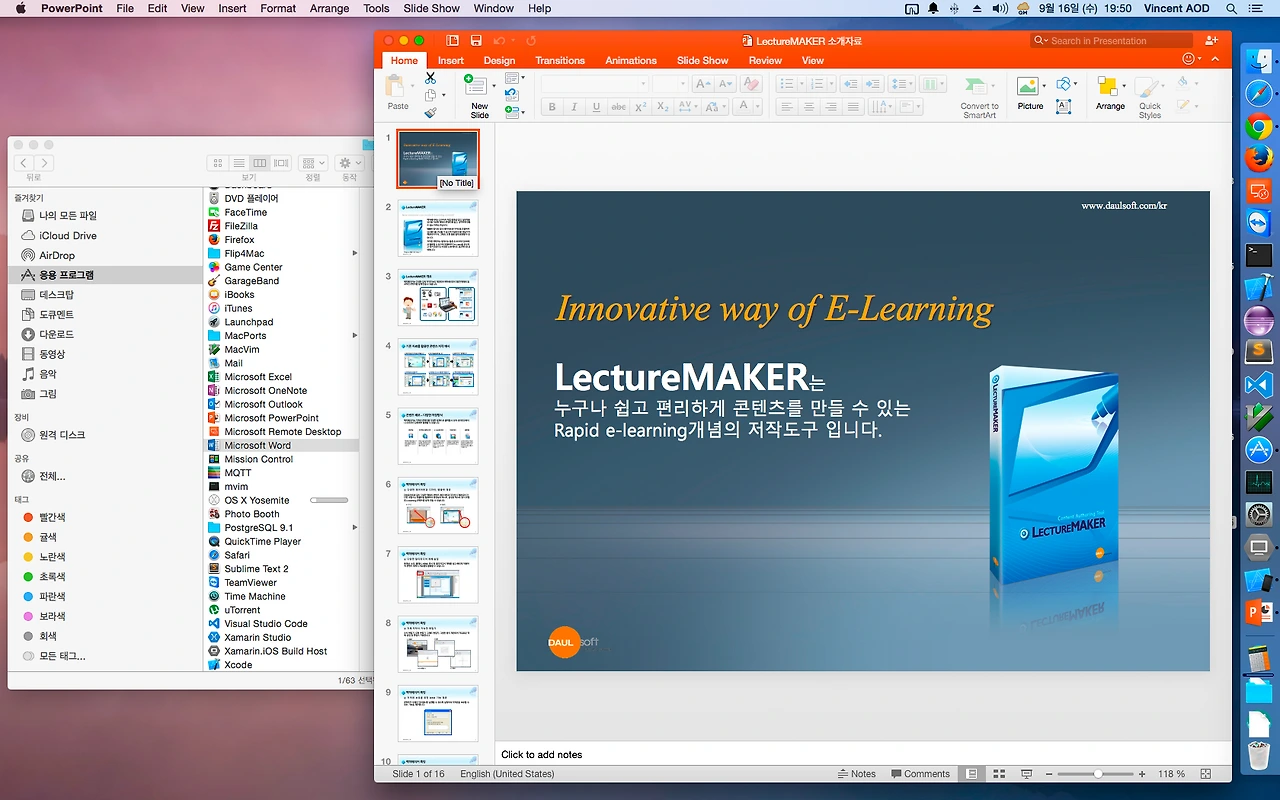Screen dimensions: 1280x800
Task: Toggle Underline formatting
Action: [x=596, y=107]
